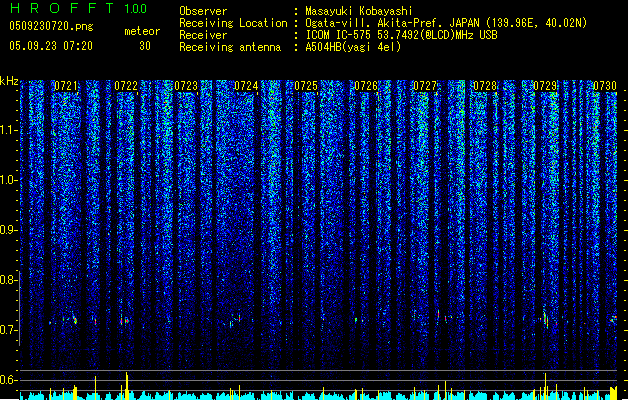Click the 0.9 kHz axis label
This screenshot has width=629, height=400.
click(9, 230)
